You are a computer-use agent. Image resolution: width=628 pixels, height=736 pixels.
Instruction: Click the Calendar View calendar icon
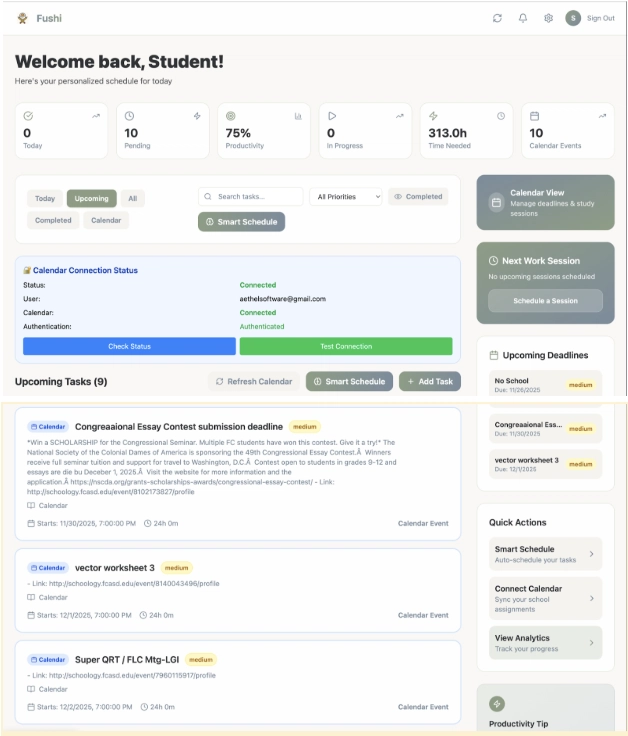[495, 202]
